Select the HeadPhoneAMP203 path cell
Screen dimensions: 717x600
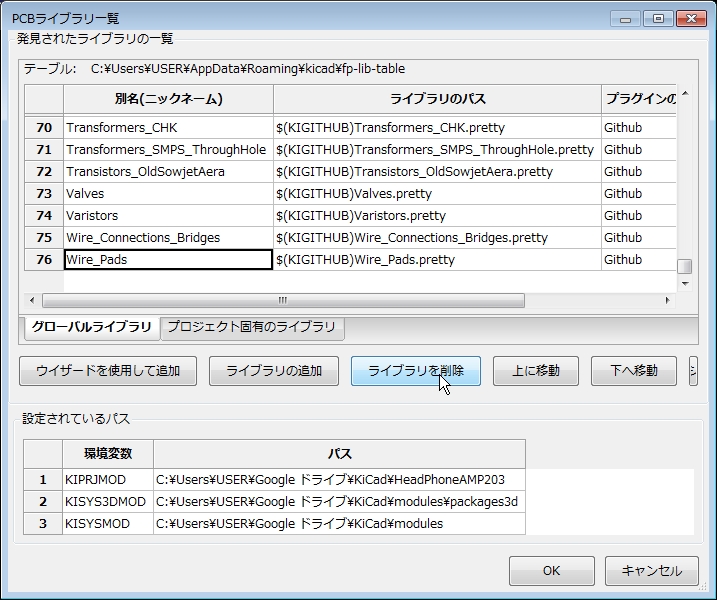(339, 480)
